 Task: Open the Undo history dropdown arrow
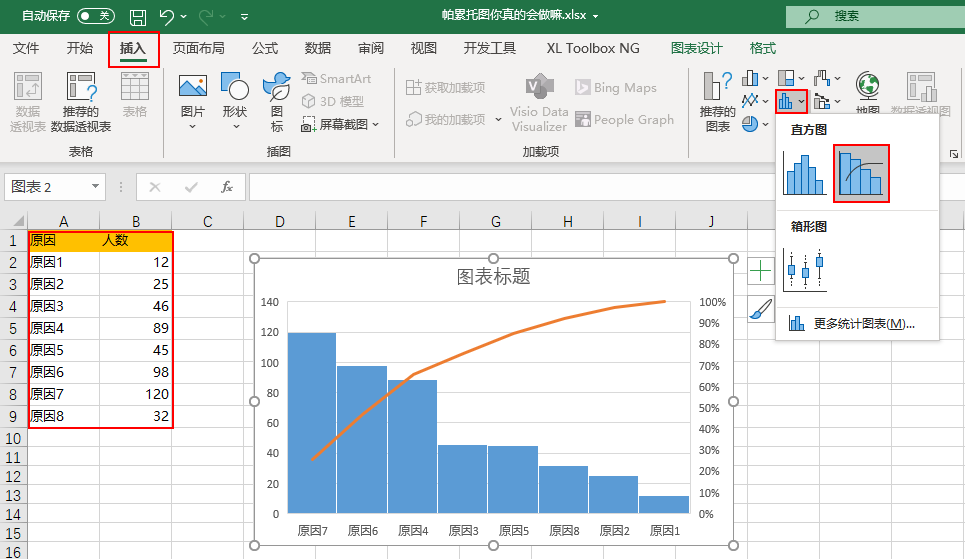pyautogui.click(x=183, y=17)
